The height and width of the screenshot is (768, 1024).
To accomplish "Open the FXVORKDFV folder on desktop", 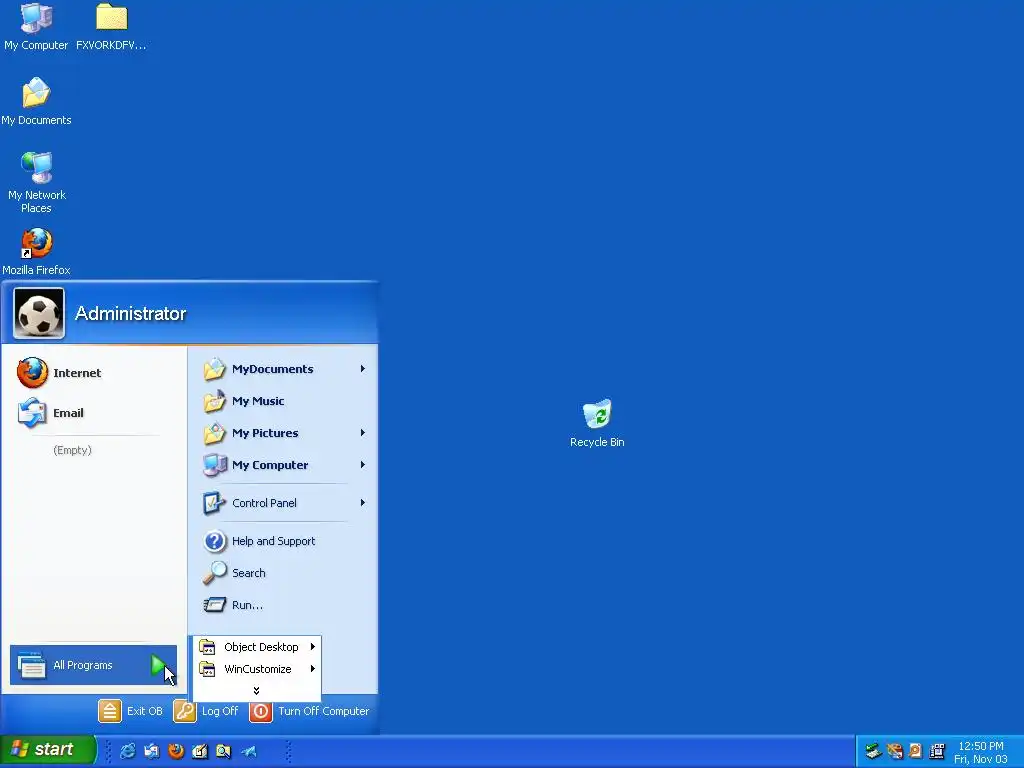I will click(x=111, y=27).
